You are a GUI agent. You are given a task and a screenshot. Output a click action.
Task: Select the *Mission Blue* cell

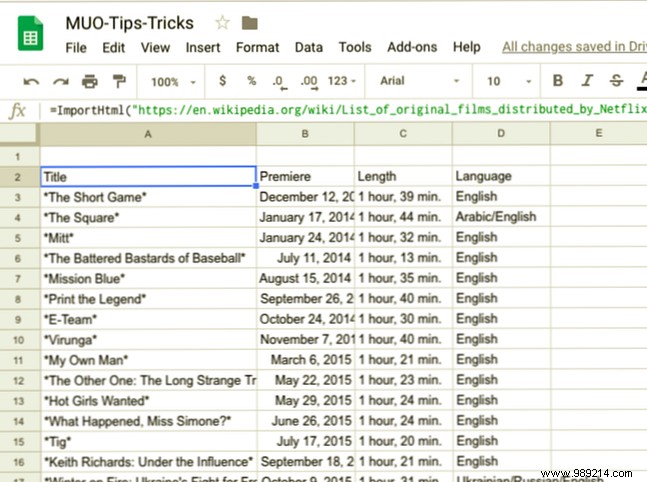point(148,279)
